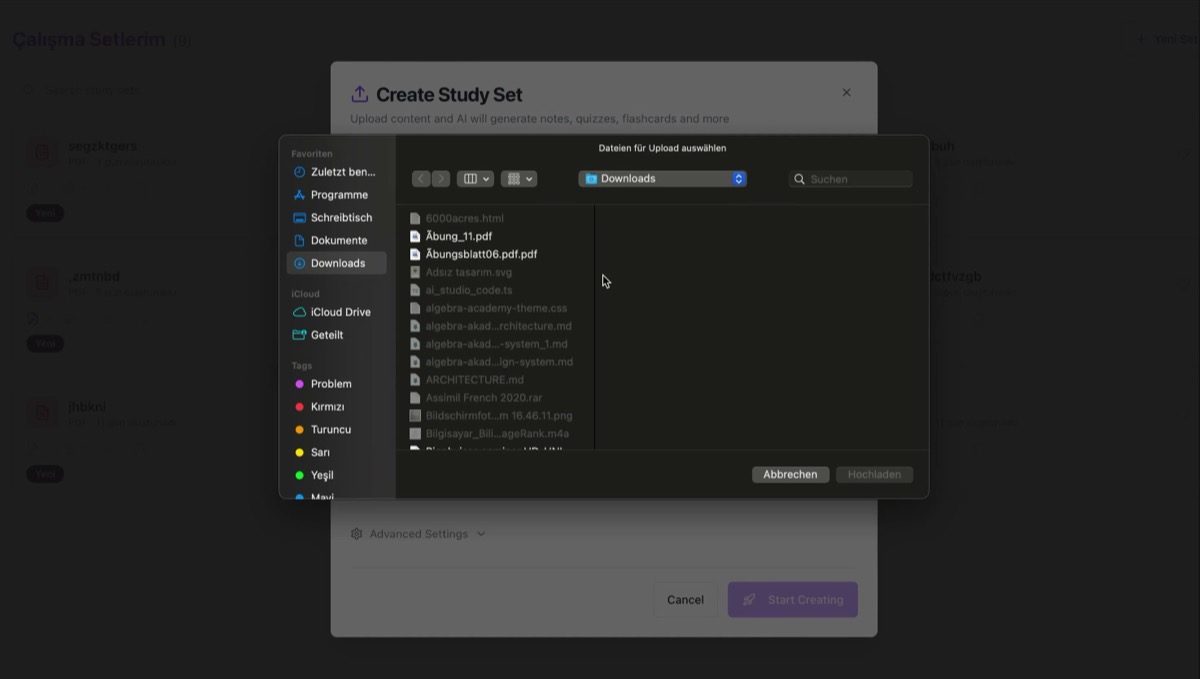Open Zuletzt benutzt in sidebar

pyautogui.click(x=342, y=172)
